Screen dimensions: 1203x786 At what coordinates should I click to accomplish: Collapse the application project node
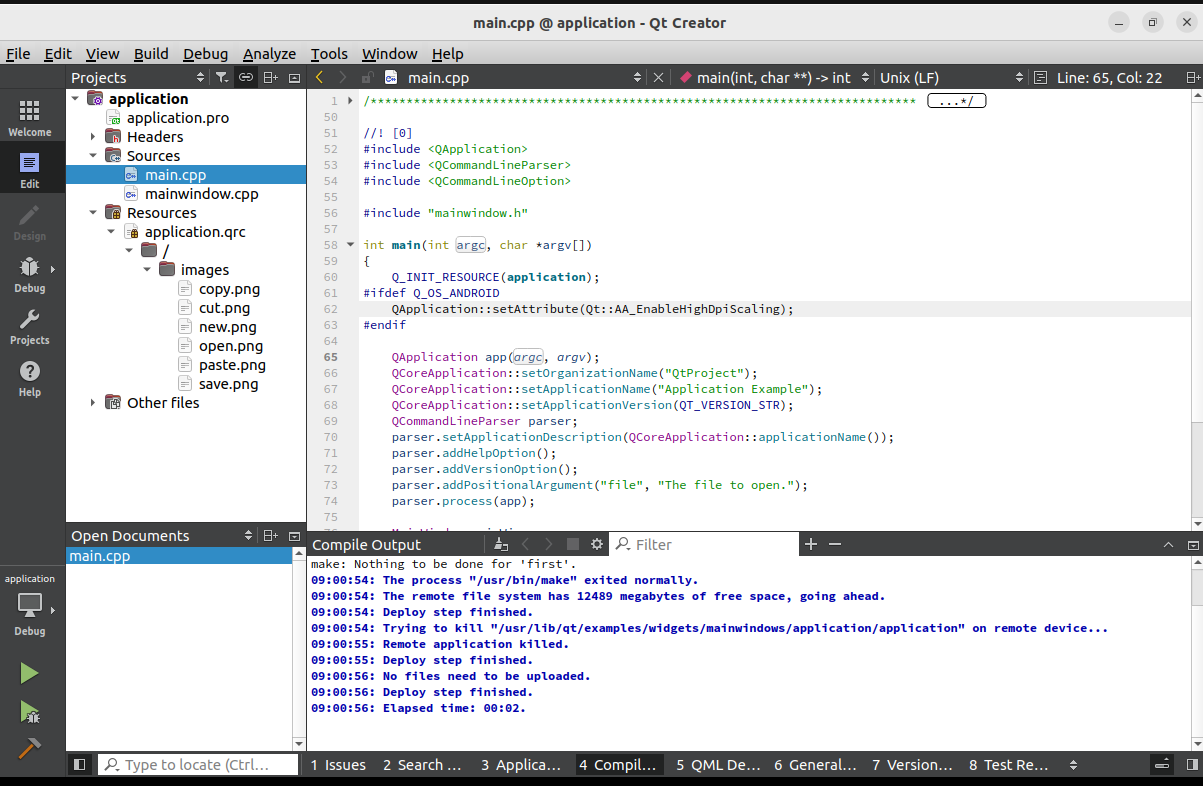75,98
